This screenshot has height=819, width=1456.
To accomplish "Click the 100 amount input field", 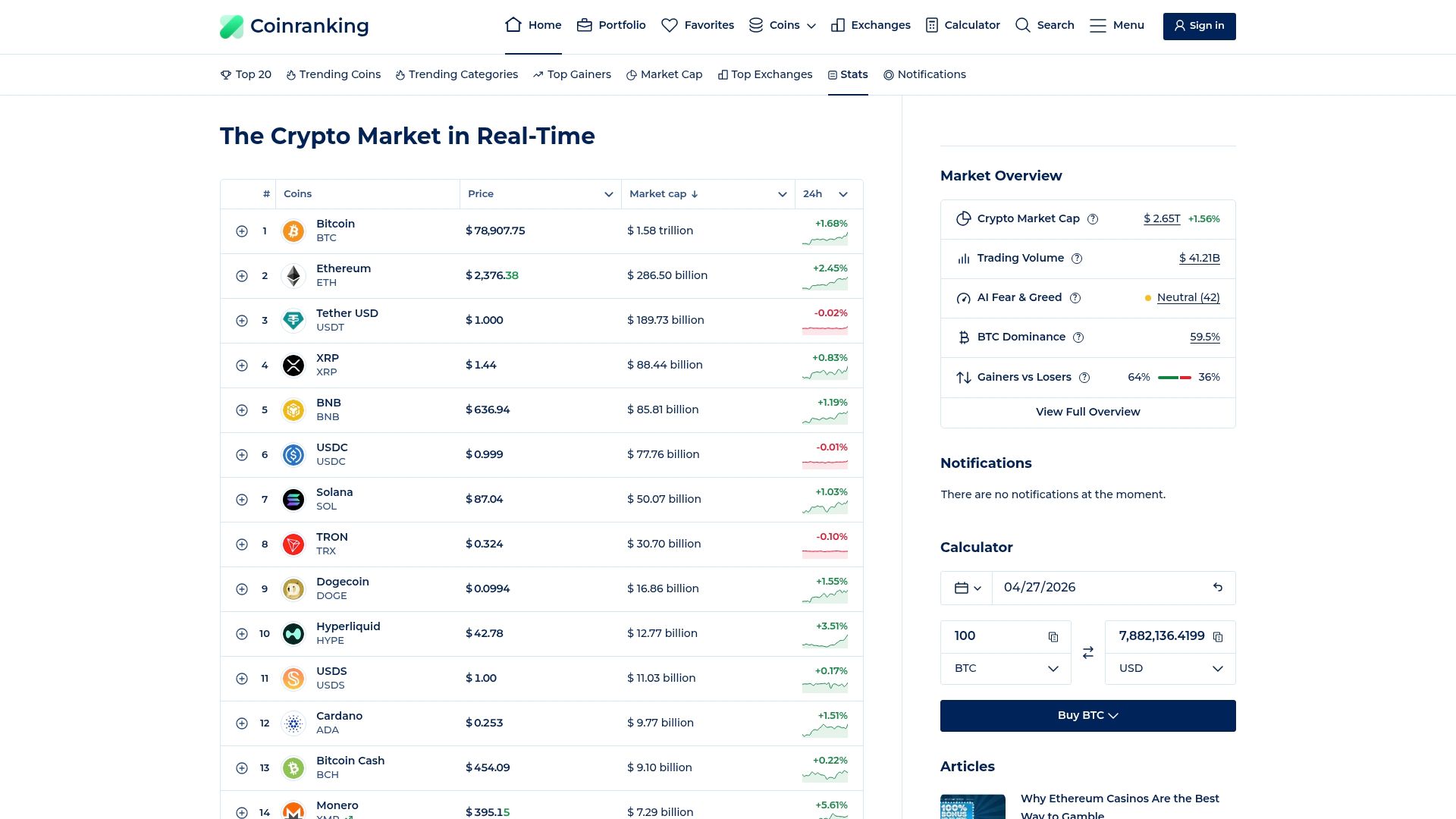I will [x=993, y=637].
